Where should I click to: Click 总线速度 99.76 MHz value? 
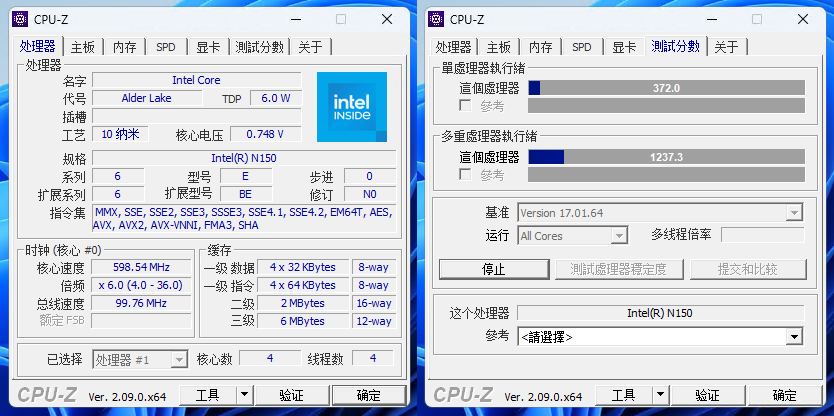141,303
